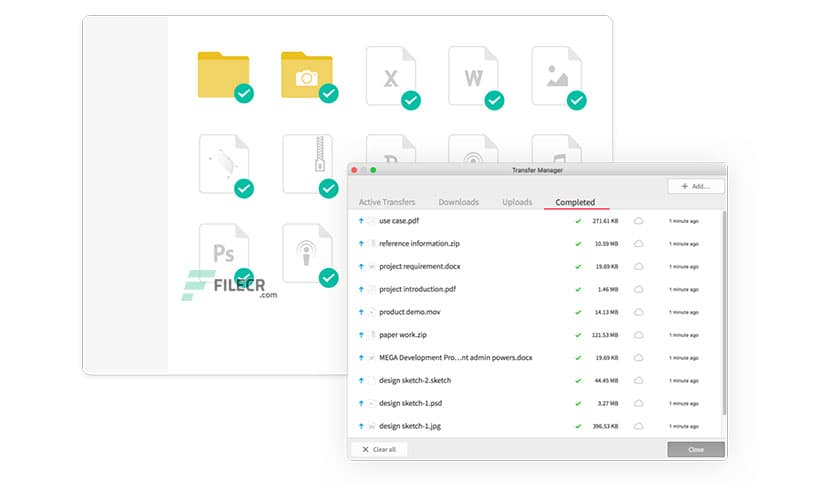Screen dimensions: 836x484
Task: Select the product demo.mov file name
Action: 409,312
